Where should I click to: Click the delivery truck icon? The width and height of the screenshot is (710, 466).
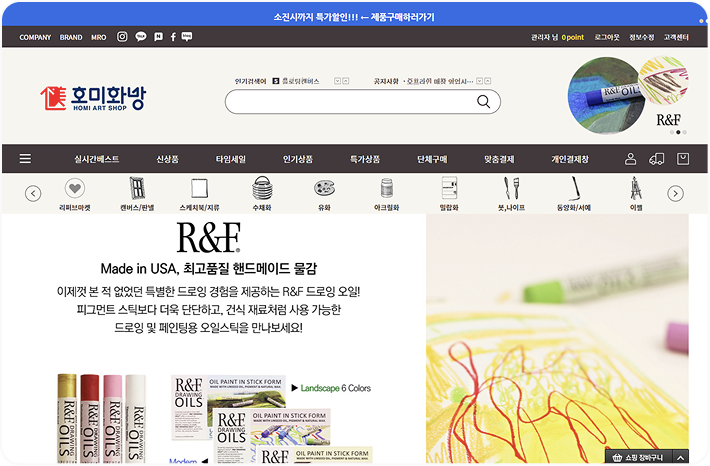coord(656,159)
